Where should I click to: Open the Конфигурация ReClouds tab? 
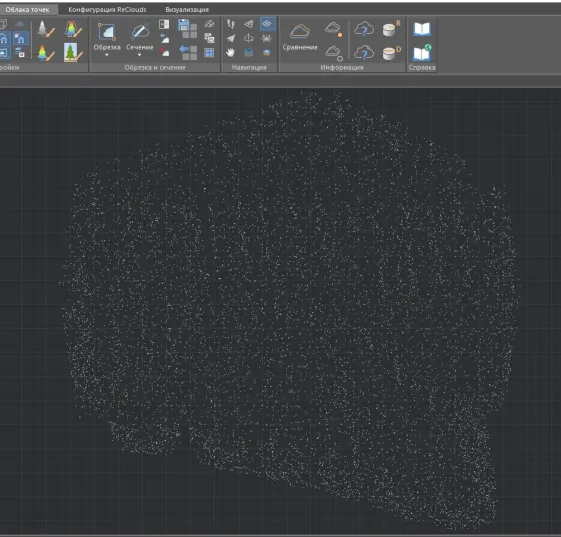click(107, 10)
